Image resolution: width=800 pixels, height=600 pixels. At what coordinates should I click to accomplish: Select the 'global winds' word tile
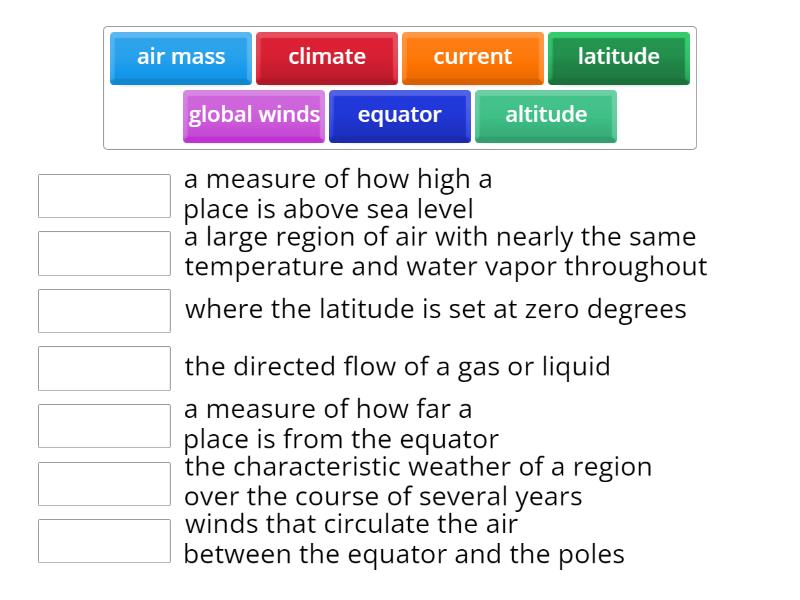[x=253, y=114]
